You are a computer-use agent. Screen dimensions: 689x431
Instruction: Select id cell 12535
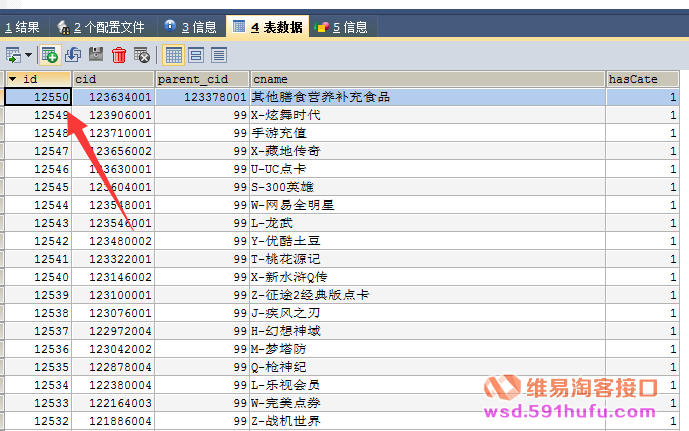(x=38, y=367)
